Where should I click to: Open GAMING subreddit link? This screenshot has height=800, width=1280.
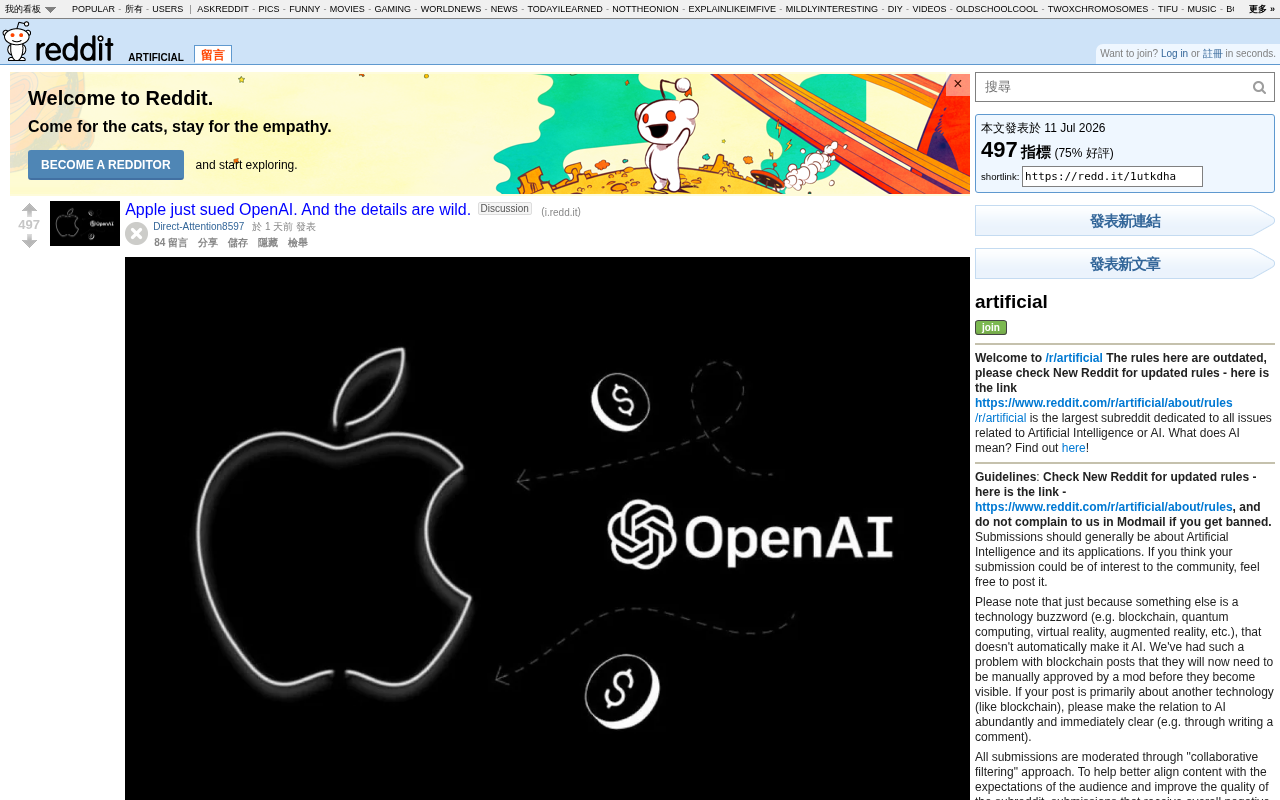tap(393, 9)
